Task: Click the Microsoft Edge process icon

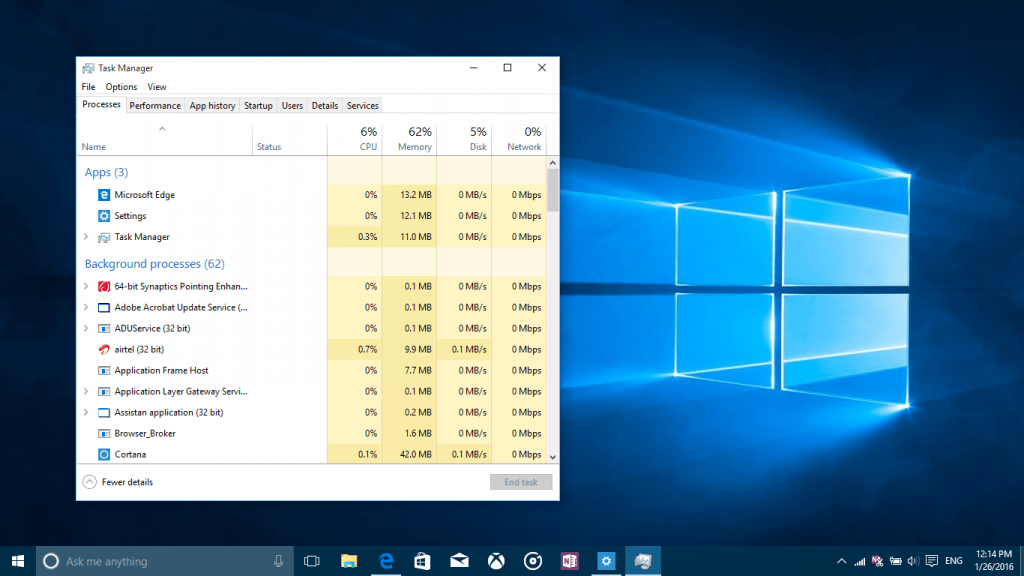Action: [104, 195]
